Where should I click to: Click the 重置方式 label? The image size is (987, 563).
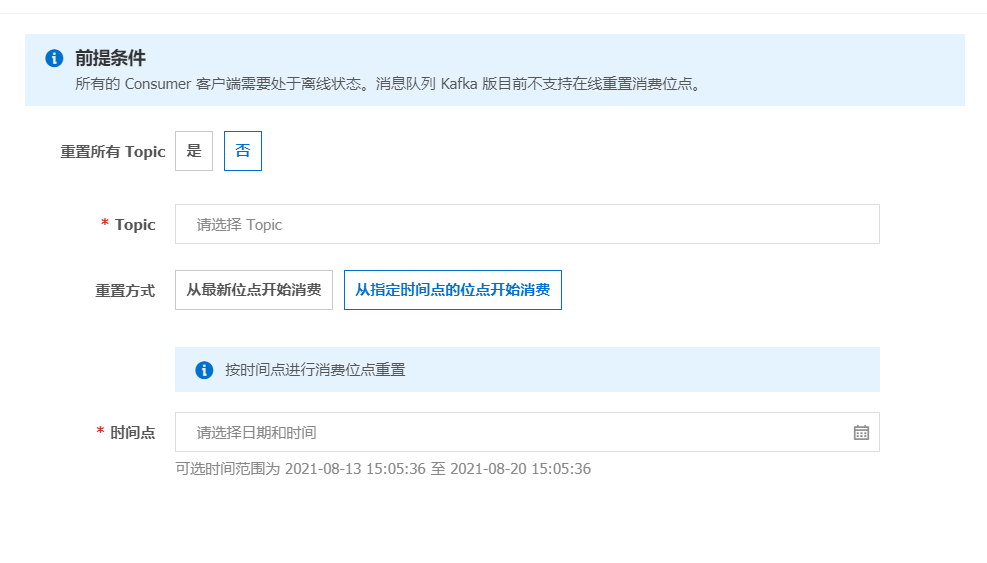click(x=125, y=291)
